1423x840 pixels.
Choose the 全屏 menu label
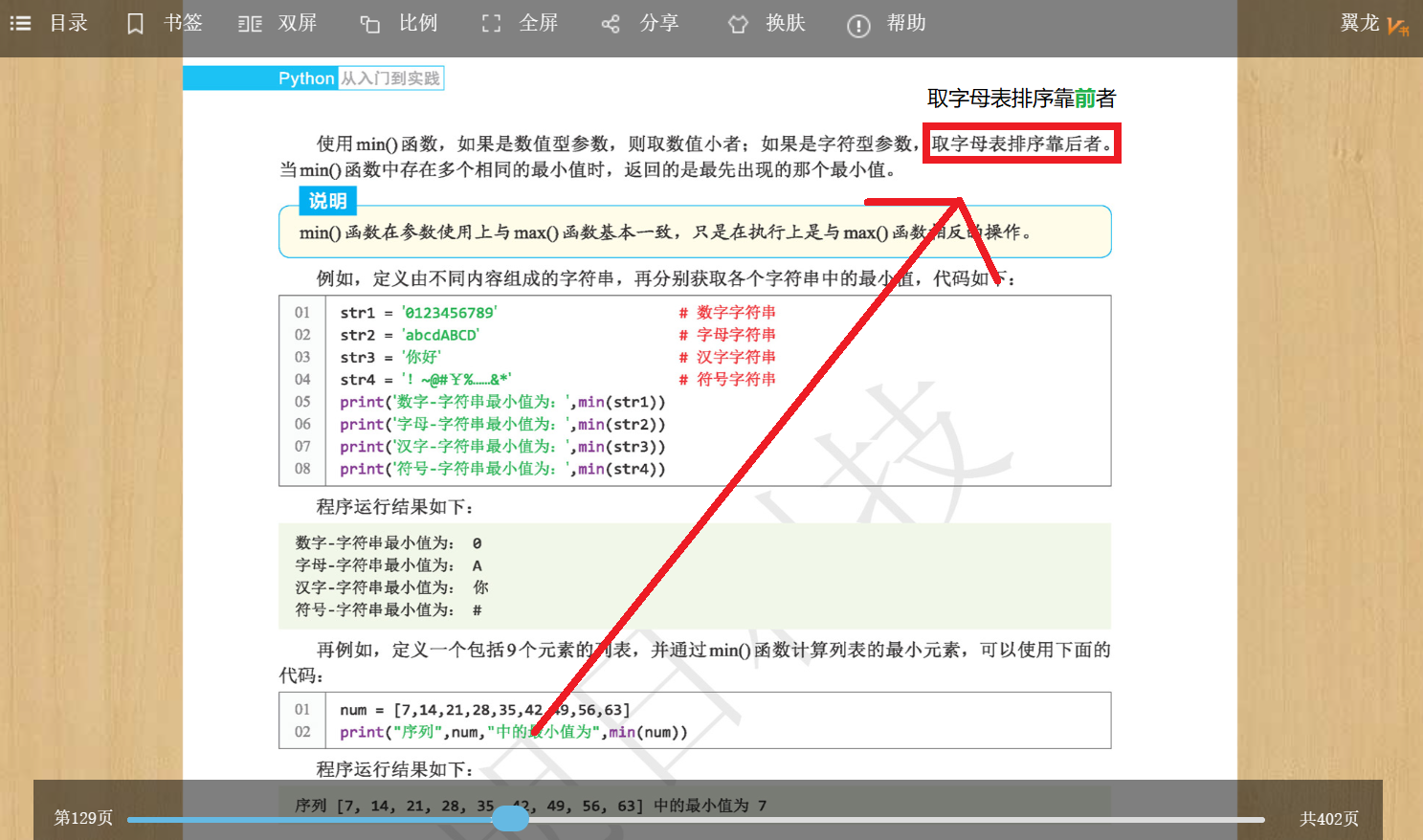pyautogui.click(x=538, y=23)
